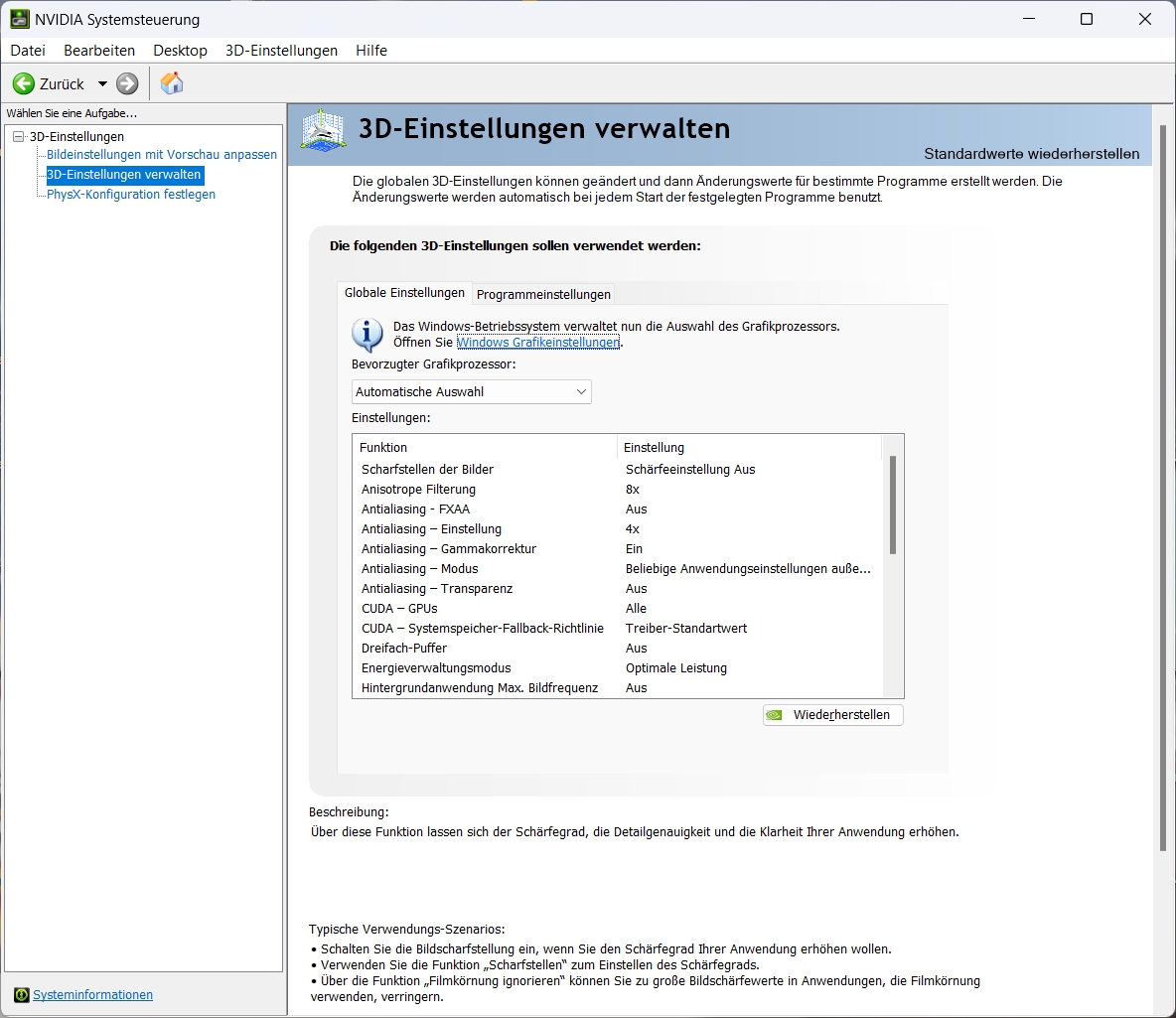Switch to the Programmeinstellungen tab
This screenshot has width=1176, height=1018.
pos(543,294)
